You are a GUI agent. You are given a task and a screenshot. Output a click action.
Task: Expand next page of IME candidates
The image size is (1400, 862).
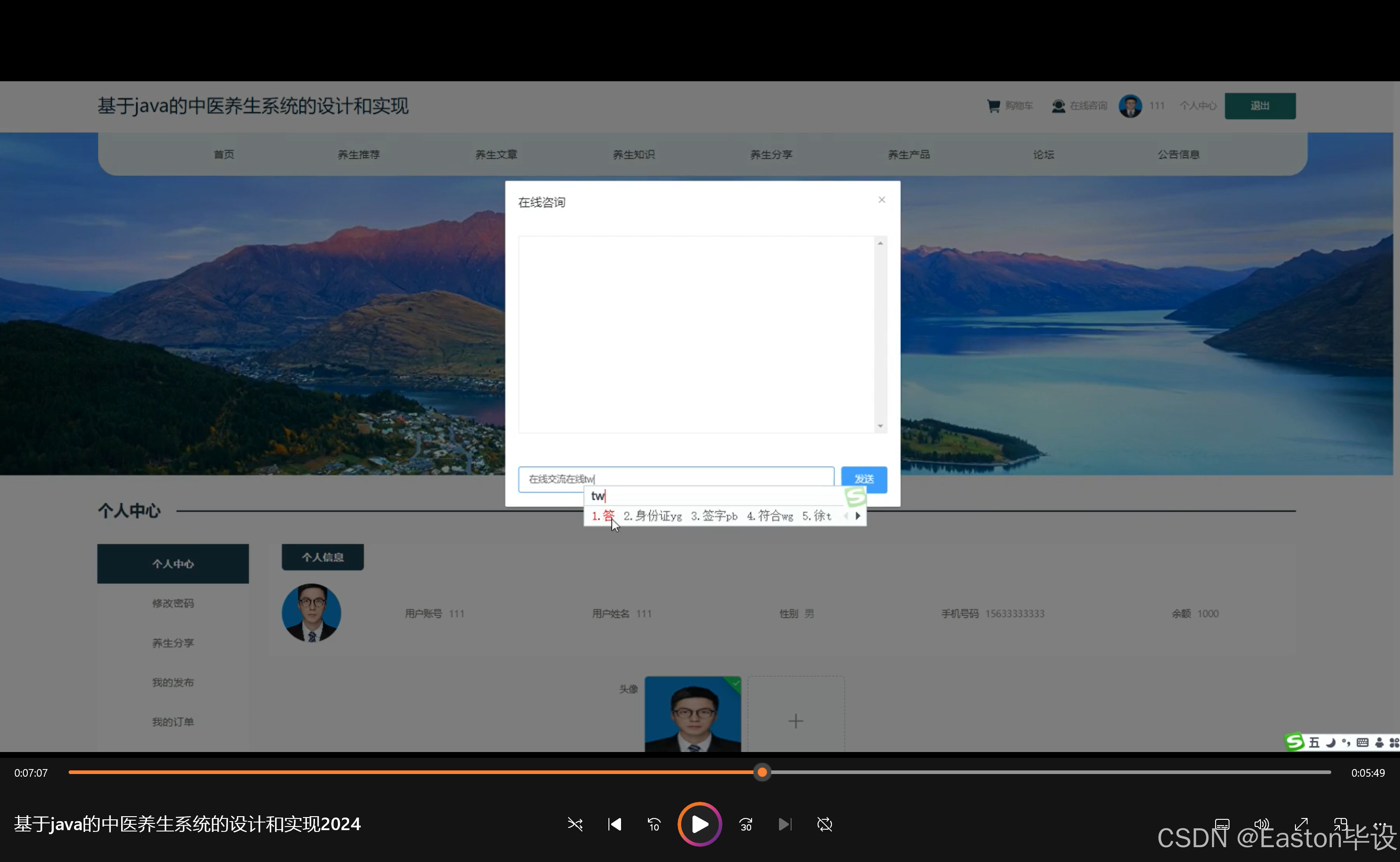(857, 516)
